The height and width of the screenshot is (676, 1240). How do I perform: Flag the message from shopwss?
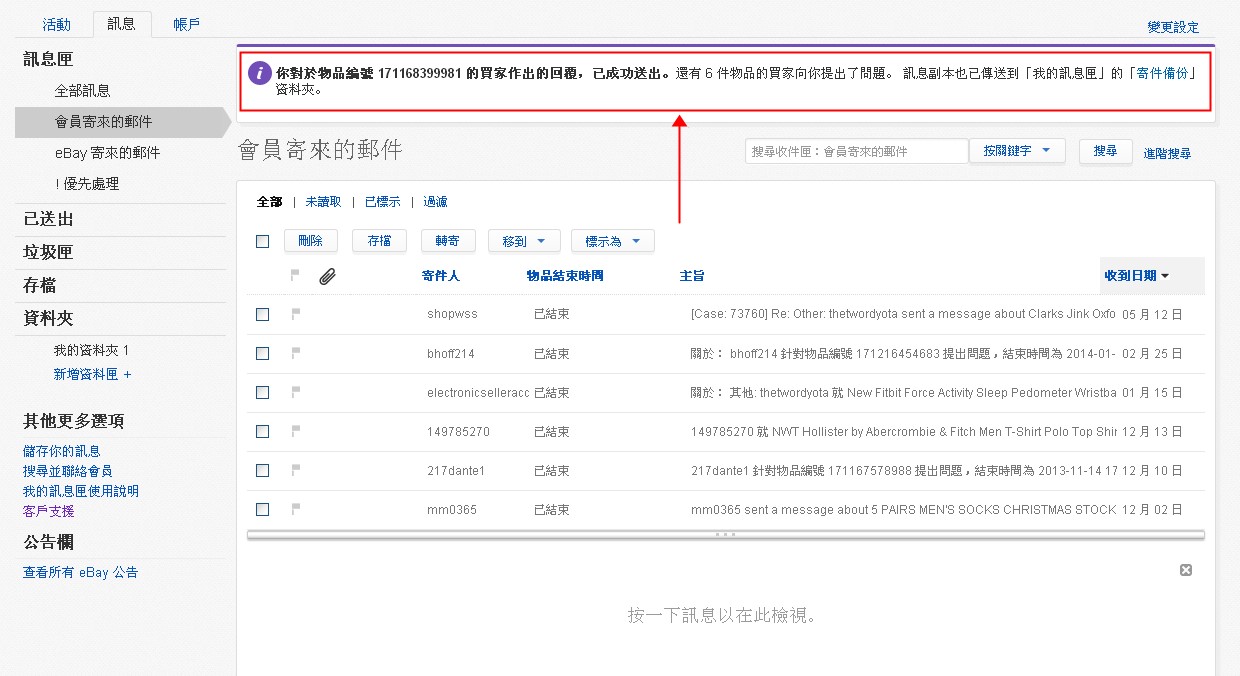pyautogui.click(x=294, y=314)
